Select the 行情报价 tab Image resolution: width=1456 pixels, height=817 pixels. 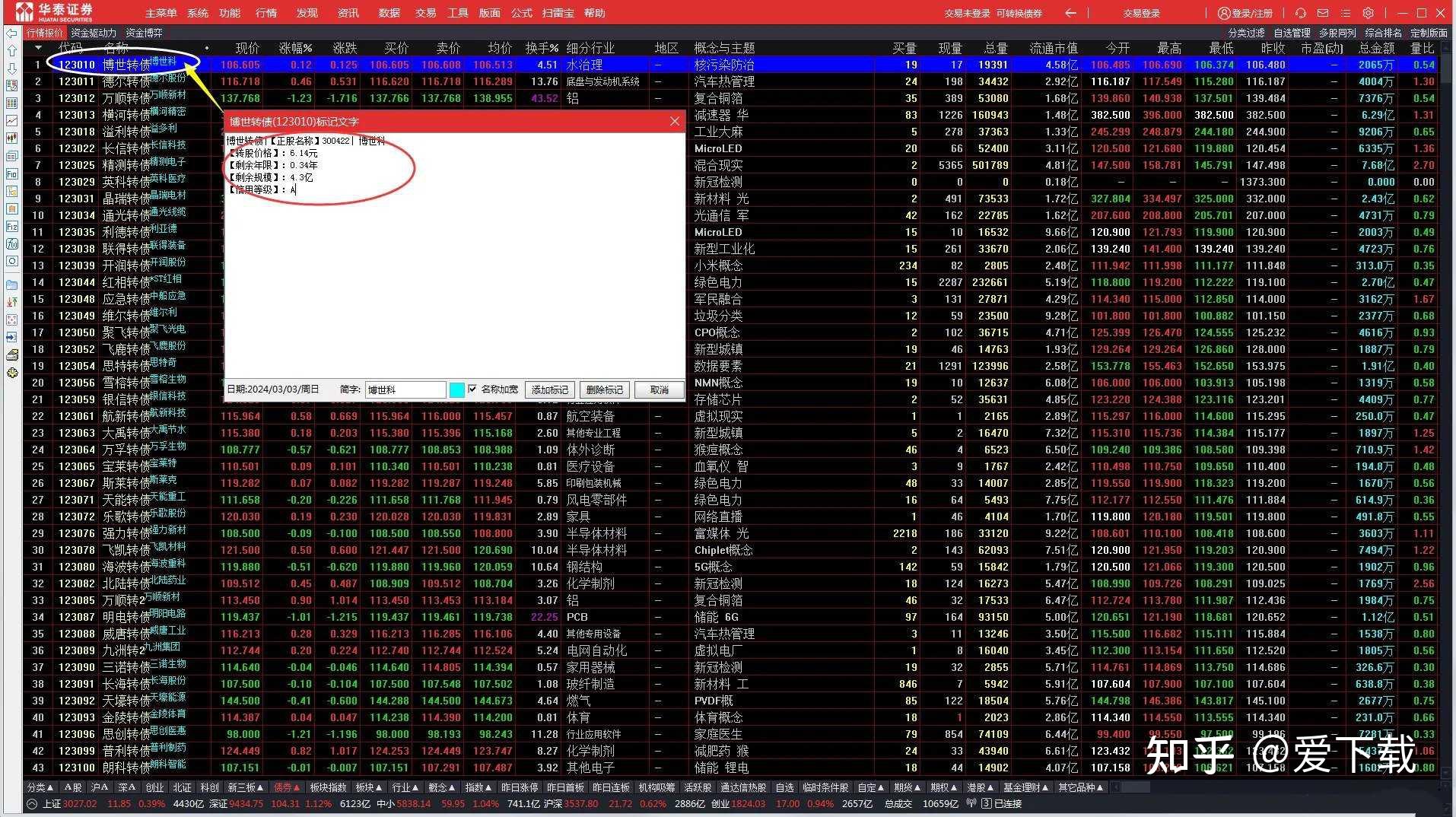point(45,33)
